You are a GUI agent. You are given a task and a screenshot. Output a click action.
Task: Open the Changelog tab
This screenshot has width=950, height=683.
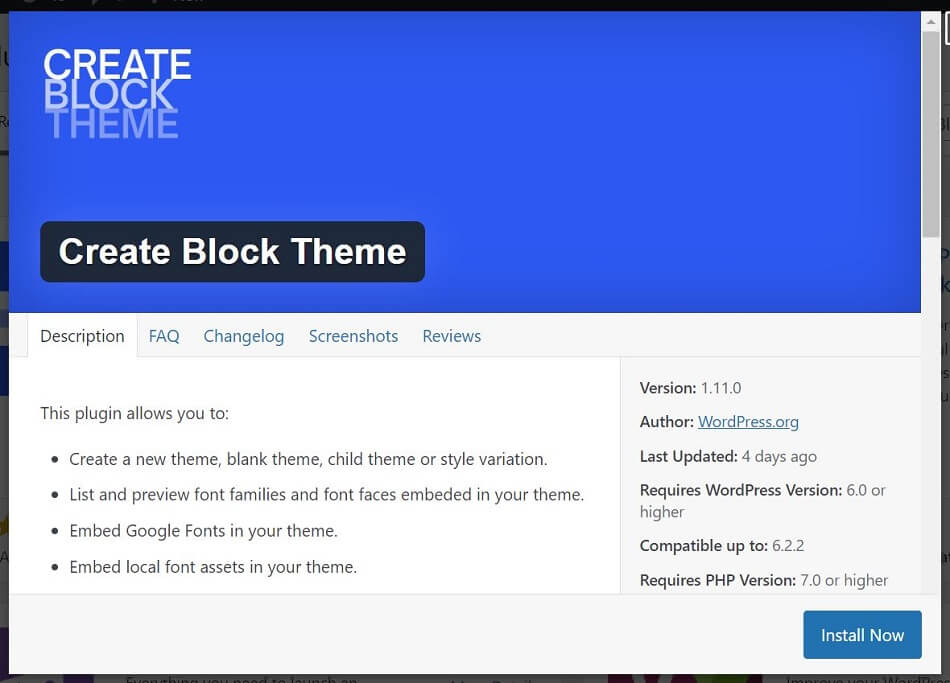click(x=244, y=336)
